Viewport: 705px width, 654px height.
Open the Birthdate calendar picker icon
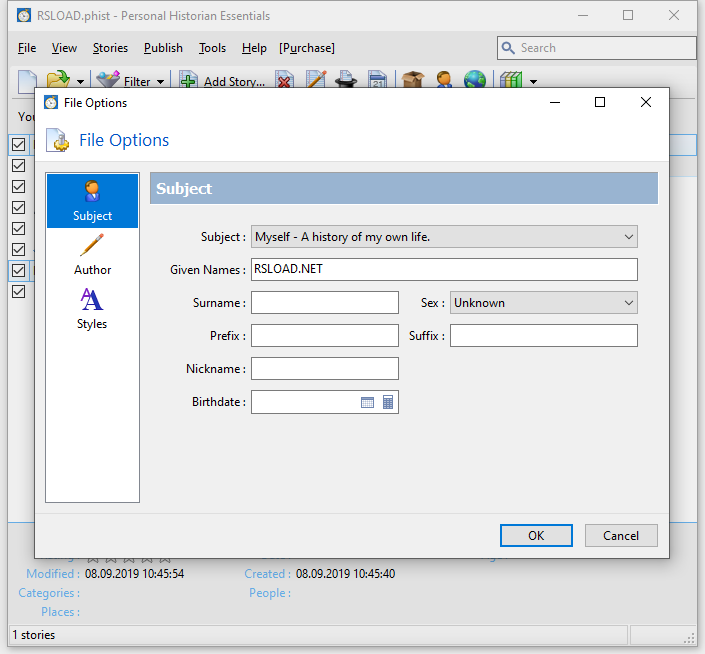tap(367, 402)
